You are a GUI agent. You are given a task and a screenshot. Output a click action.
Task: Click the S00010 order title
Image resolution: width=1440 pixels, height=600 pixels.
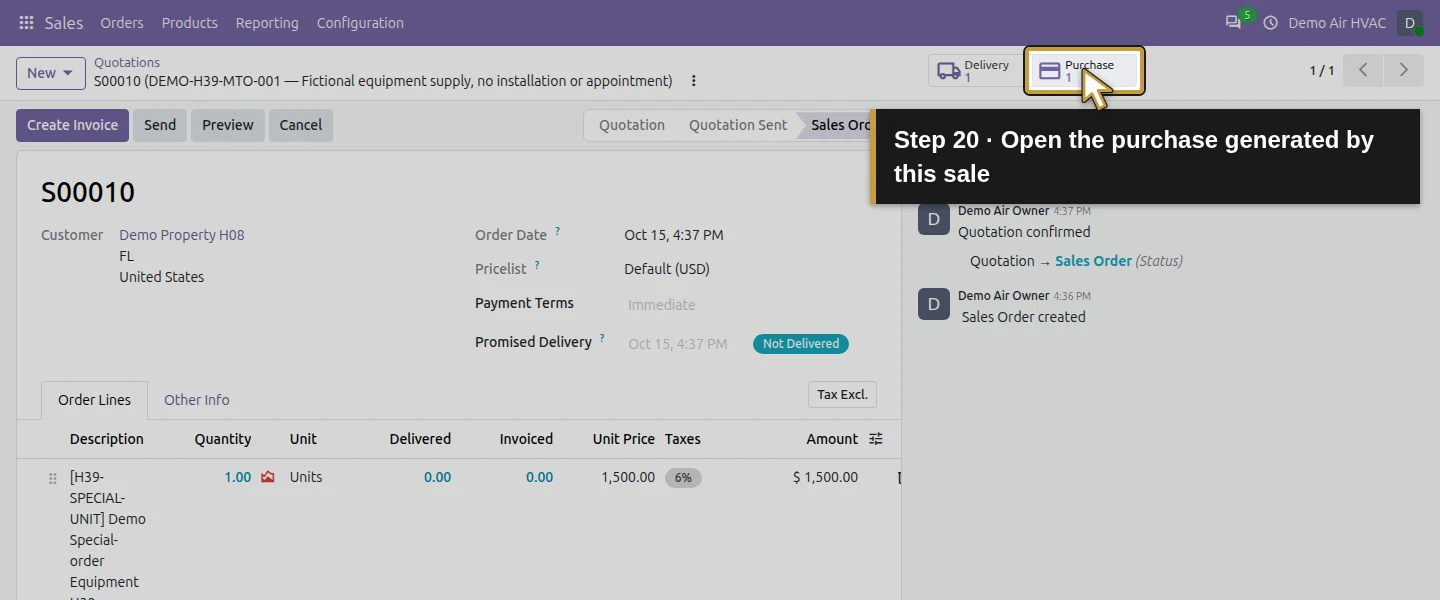tap(88, 192)
